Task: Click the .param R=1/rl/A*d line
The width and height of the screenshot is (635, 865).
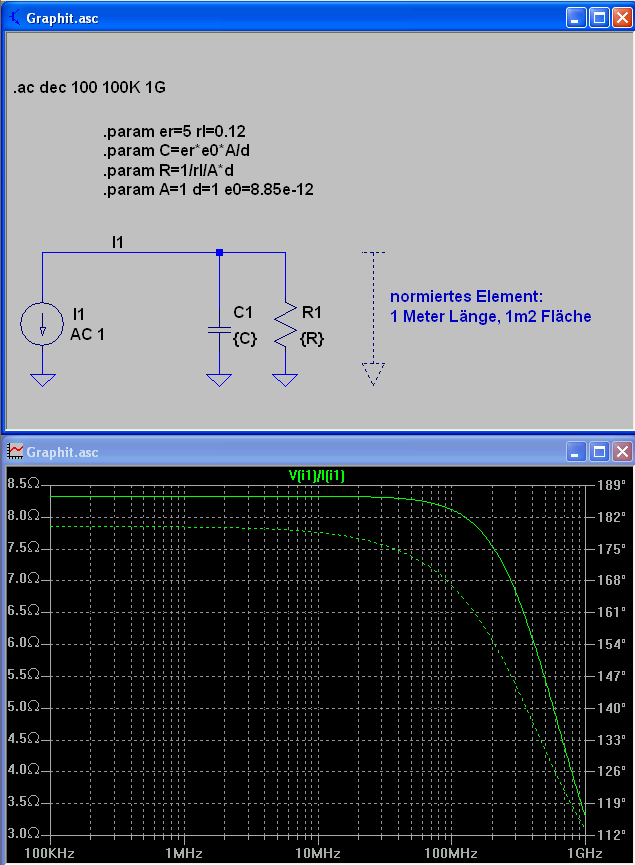Action: pyautogui.click(x=168, y=170)
